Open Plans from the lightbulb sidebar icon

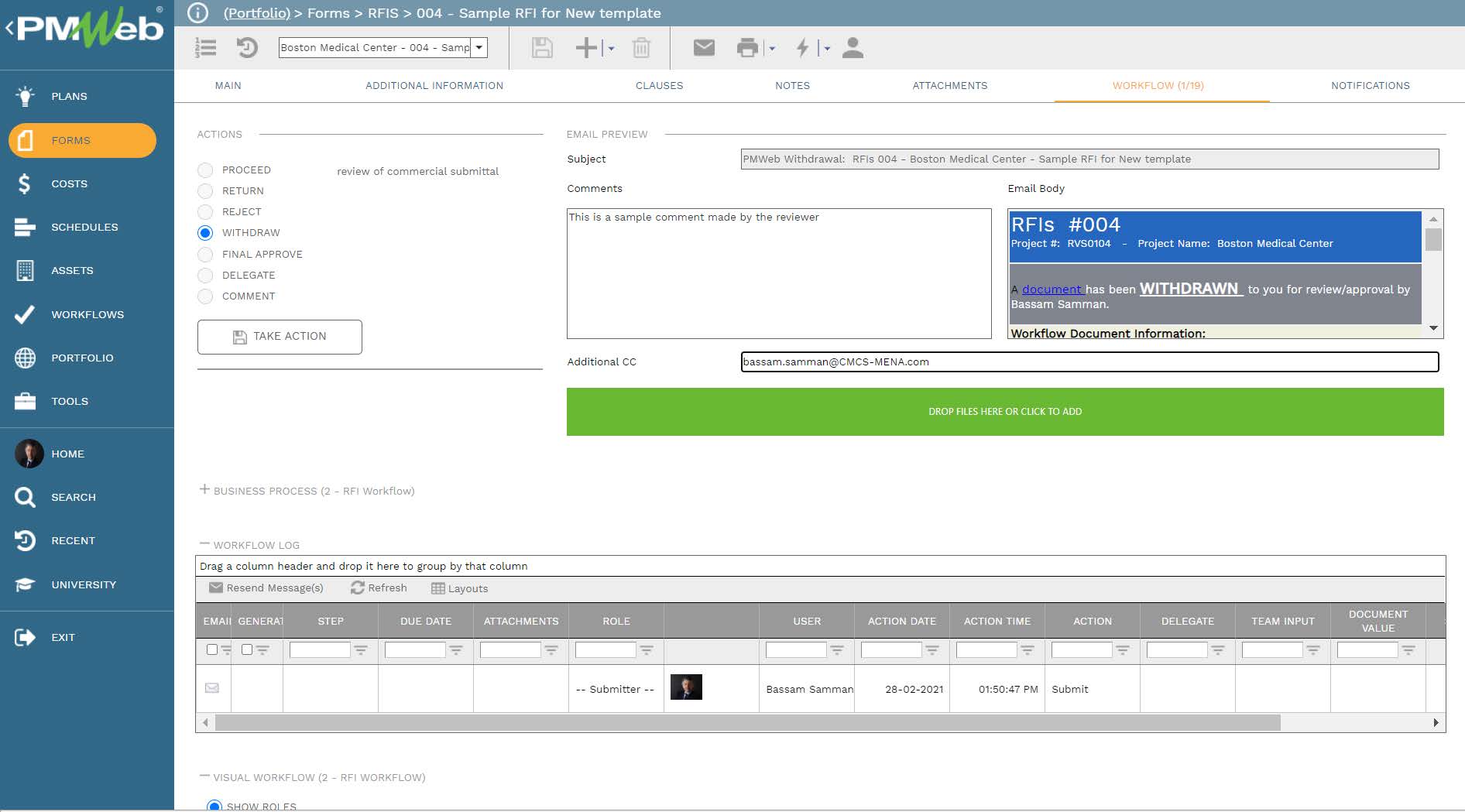pos(25,96)
